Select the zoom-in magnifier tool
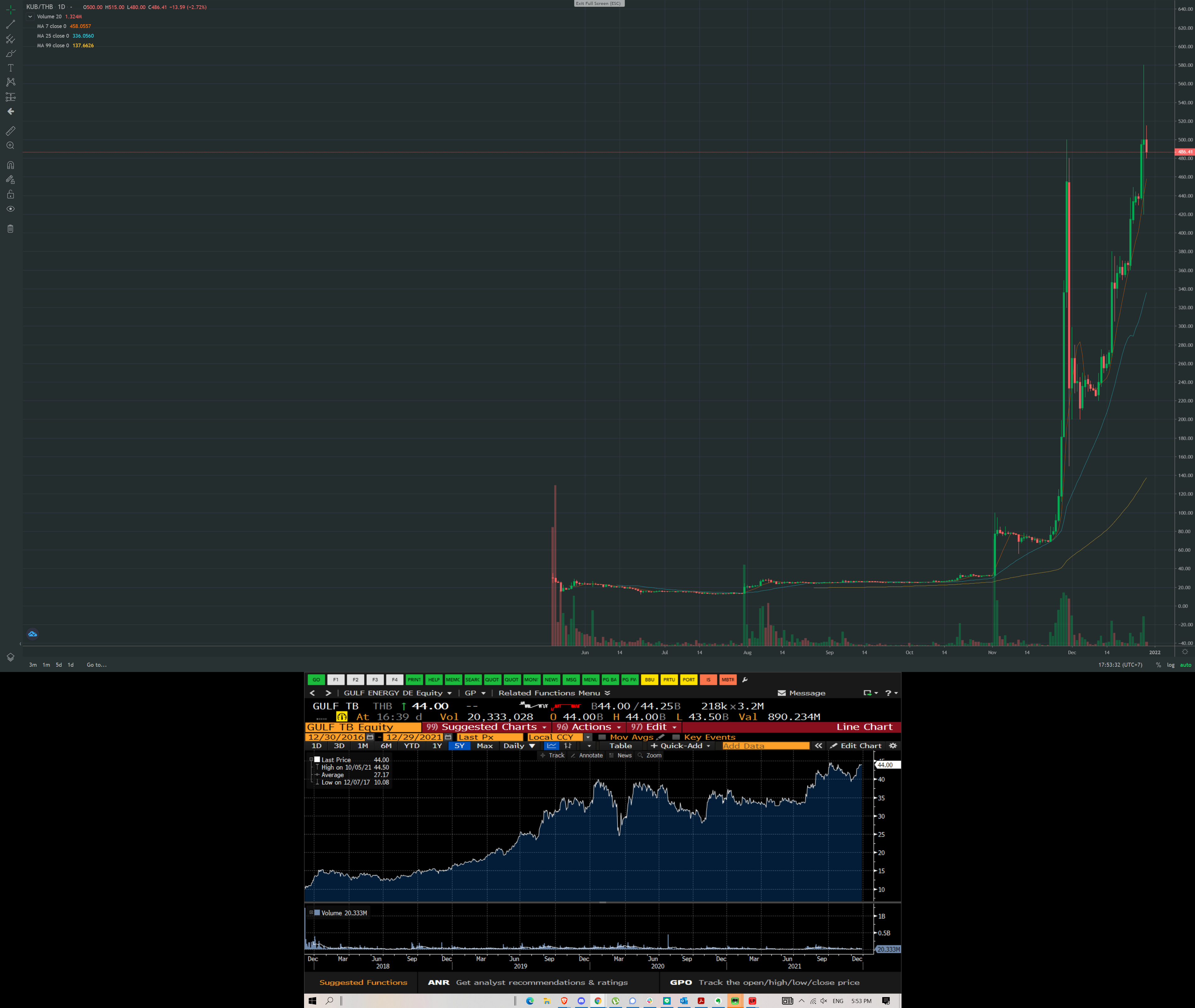This screenshot has height=1008, width=1195. (x=10, y=146)
